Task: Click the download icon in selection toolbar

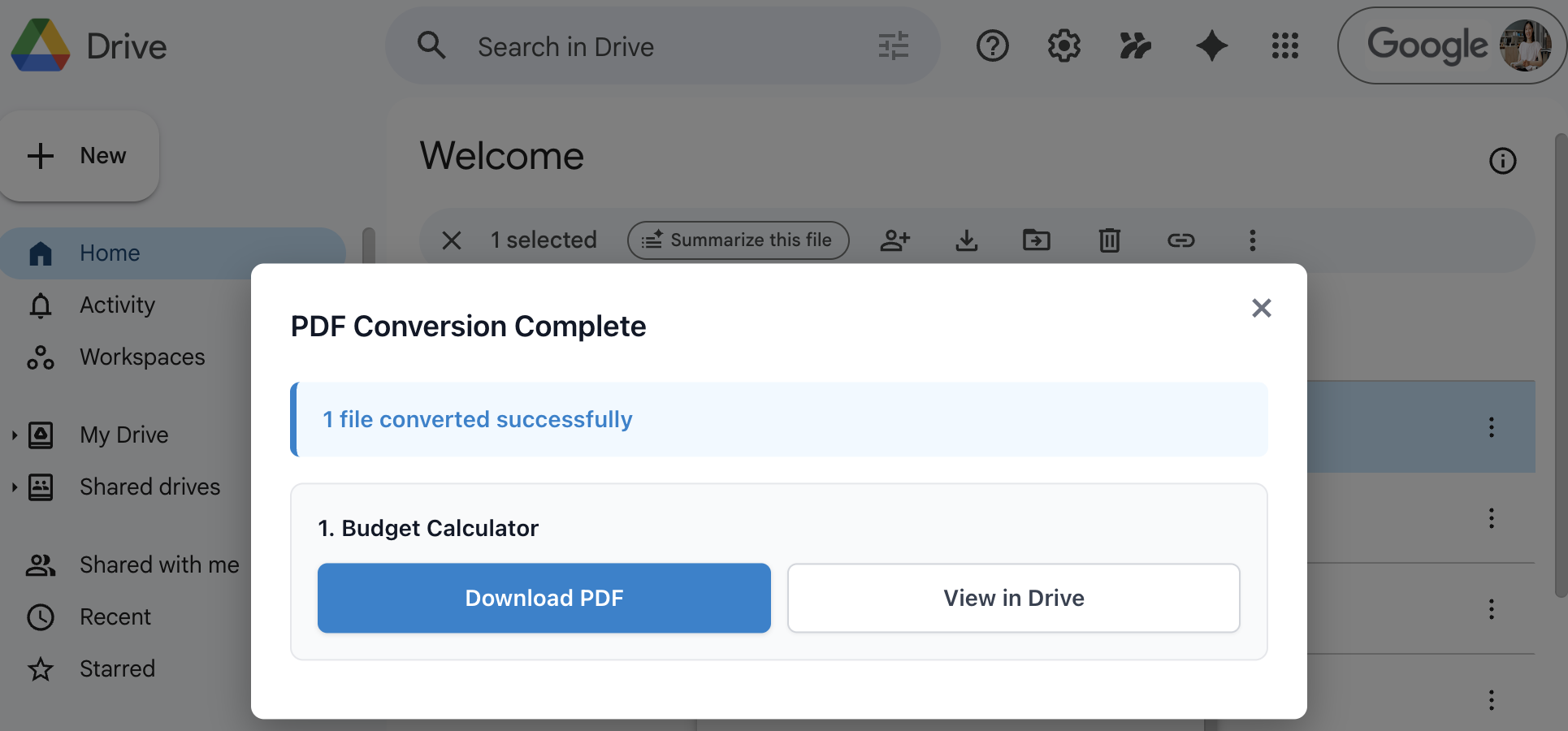Action: (966, 240)
